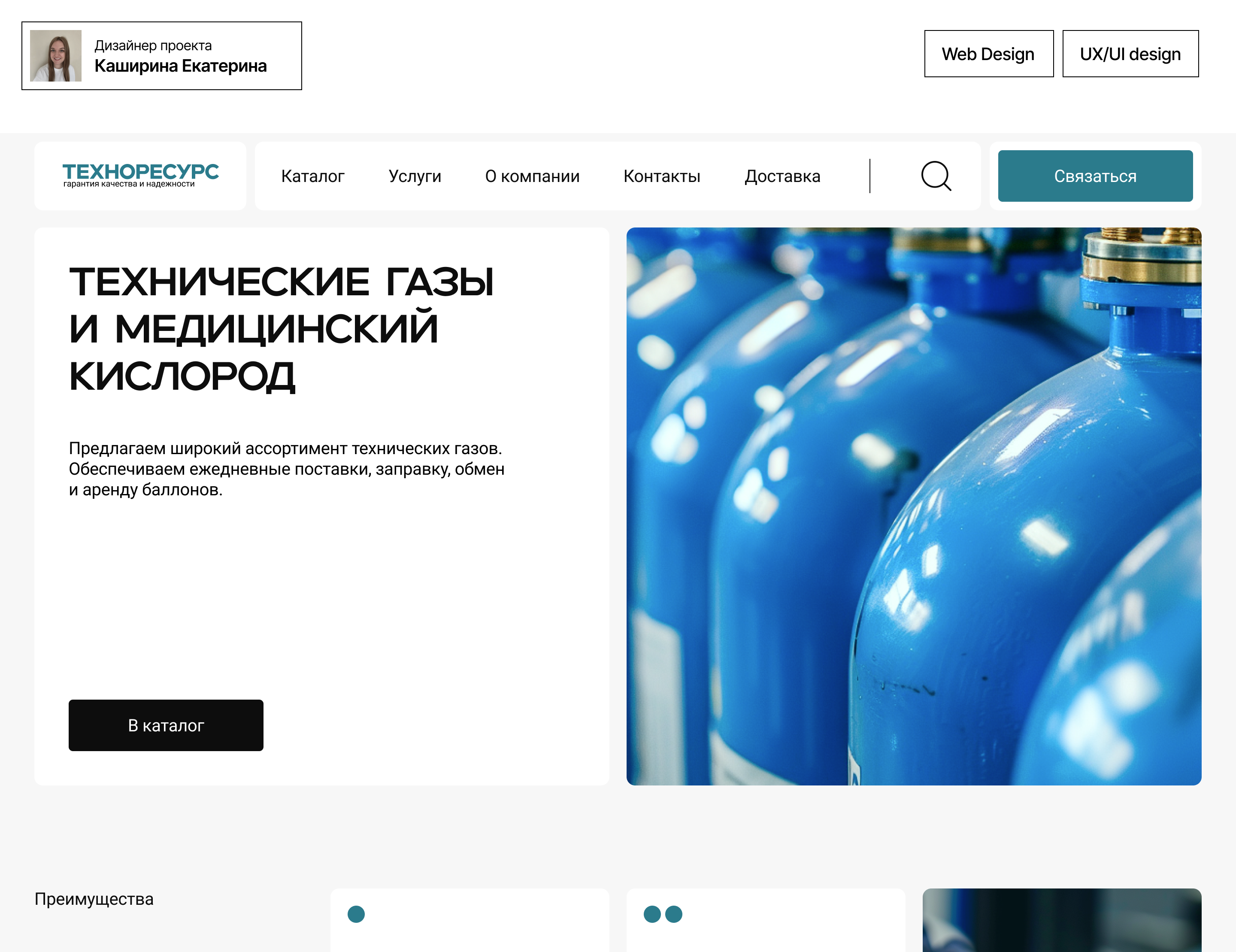Click the tagline гарантия качества и надежности
This screenshot has height=952, width=1236.
pyautogui.click(x=129, y=184)
